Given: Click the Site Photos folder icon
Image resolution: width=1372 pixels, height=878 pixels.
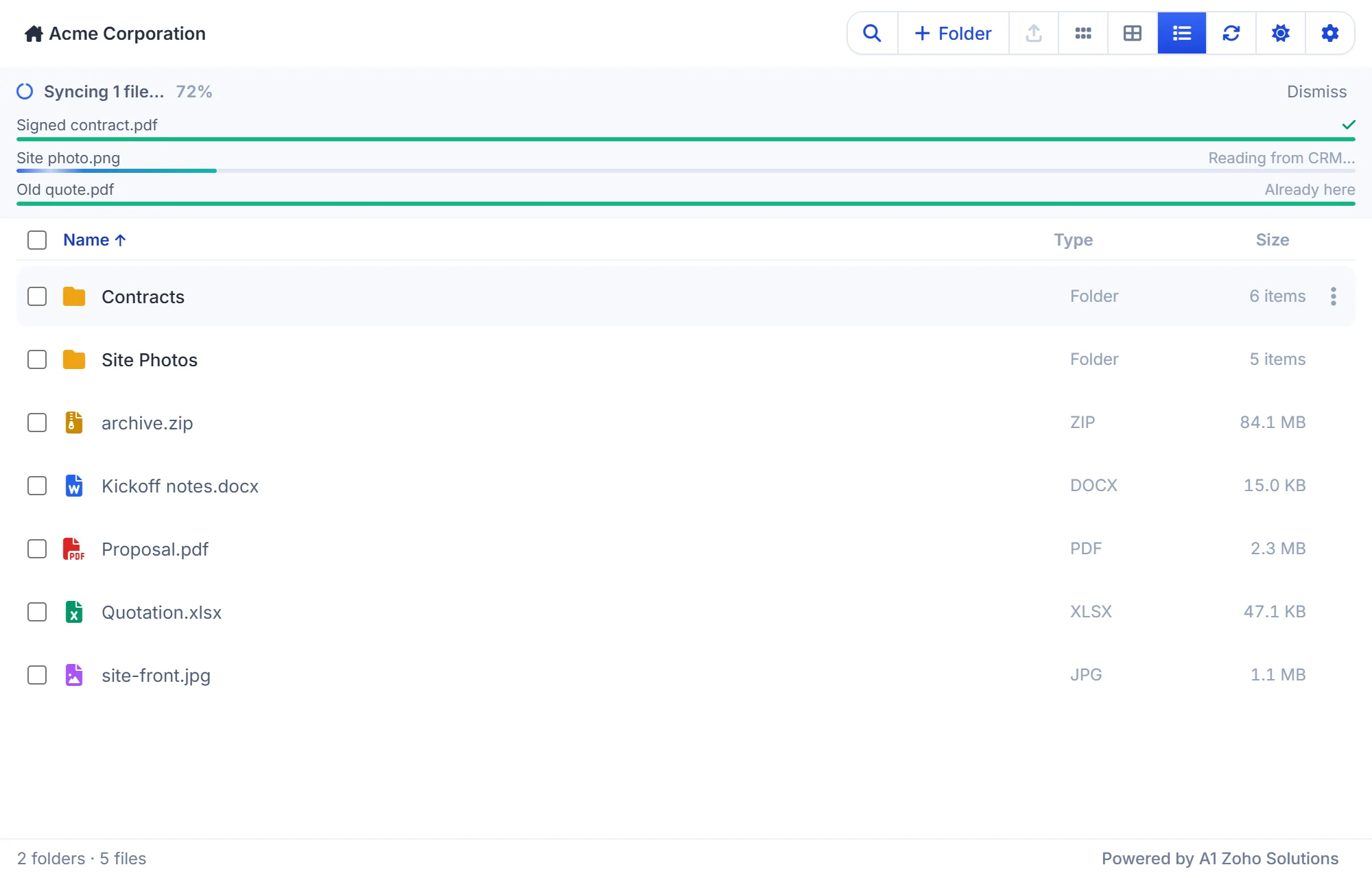Looking at the screenshot, I should pyautogui.click(x=74, y=359).
